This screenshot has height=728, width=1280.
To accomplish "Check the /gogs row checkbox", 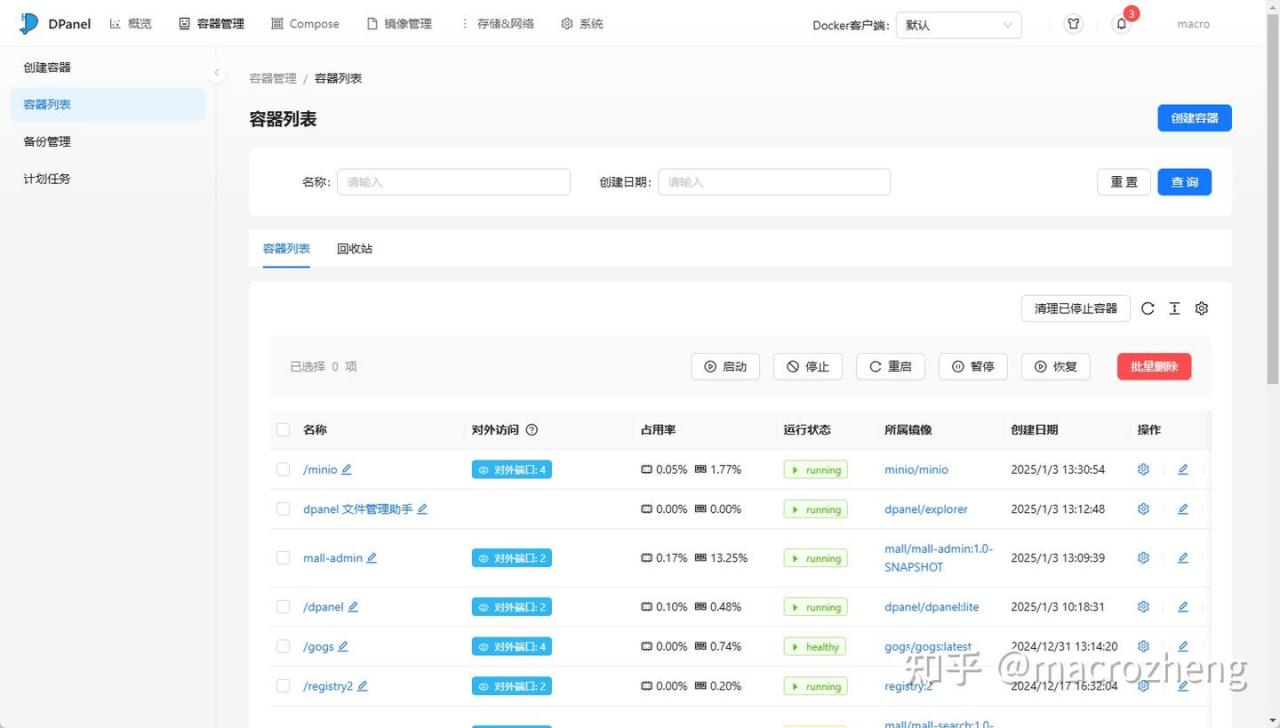I will tap(283, 647).
